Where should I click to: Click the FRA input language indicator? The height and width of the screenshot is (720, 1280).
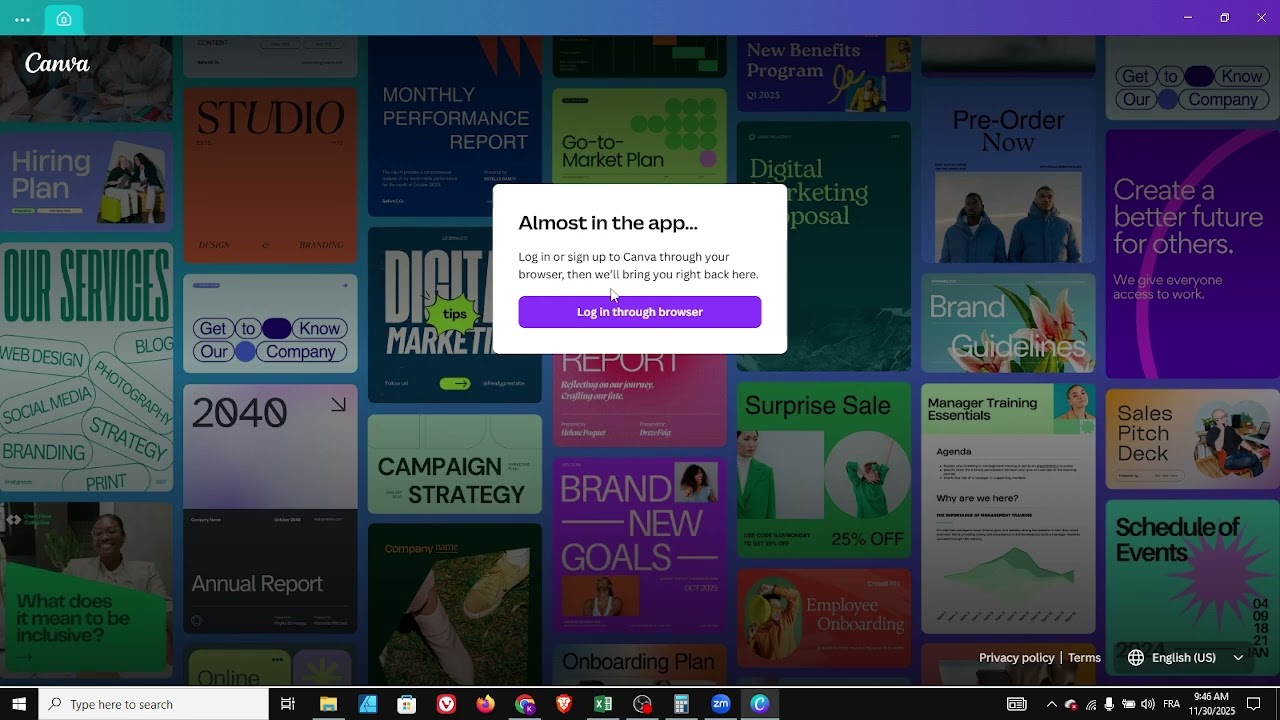(x=1172, y=704)
